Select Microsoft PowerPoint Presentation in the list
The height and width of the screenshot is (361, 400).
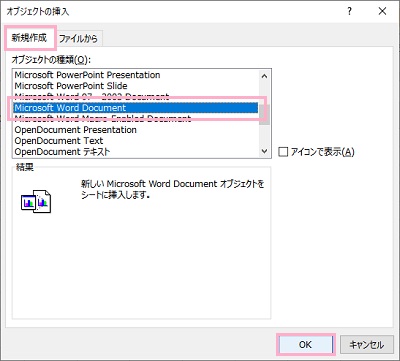point(136,75)
